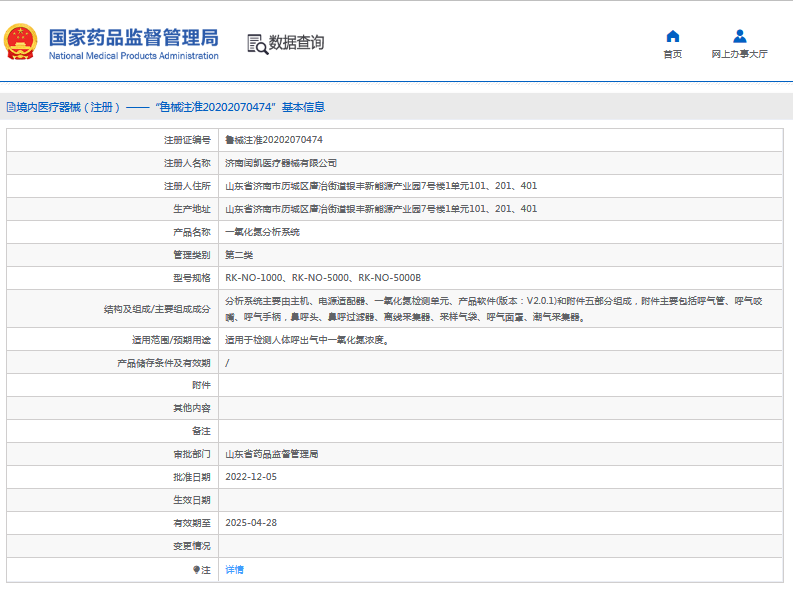
Task: Click the 网上办事大厅 label
Action: pos(739,54)
